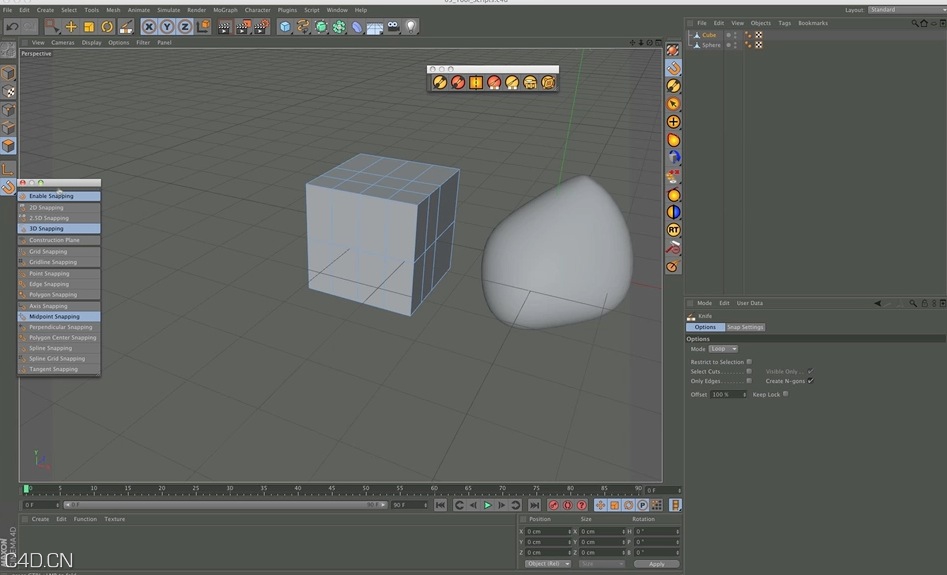Click the texture mode checkerboard icon
Viewport: 947px width, 575px height.
click(8, 91)
